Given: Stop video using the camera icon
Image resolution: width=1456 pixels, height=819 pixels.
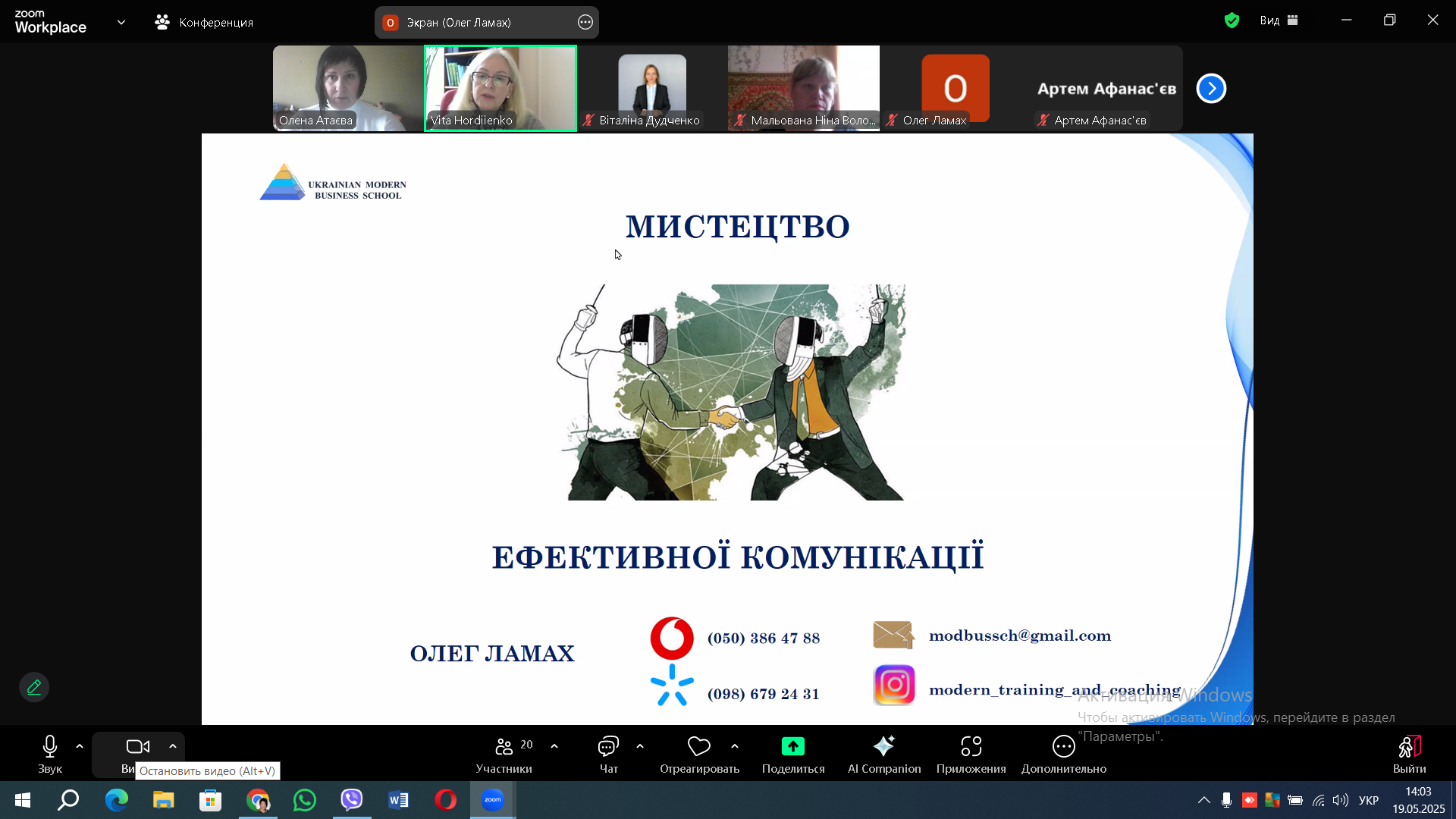Looking at the screenshot, I should (x=137, y=747).
